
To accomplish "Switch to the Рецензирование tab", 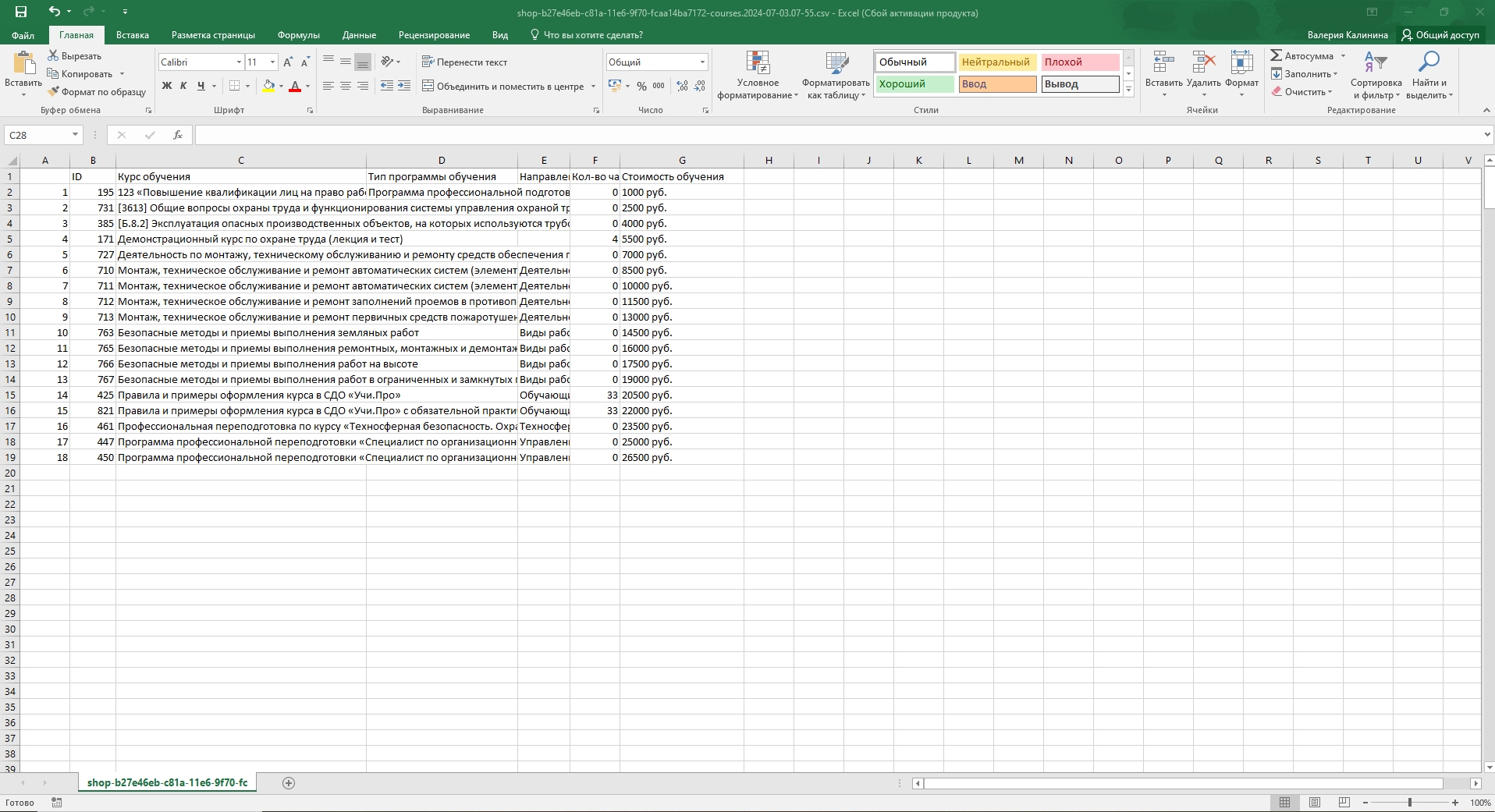I will pos(434,35).
